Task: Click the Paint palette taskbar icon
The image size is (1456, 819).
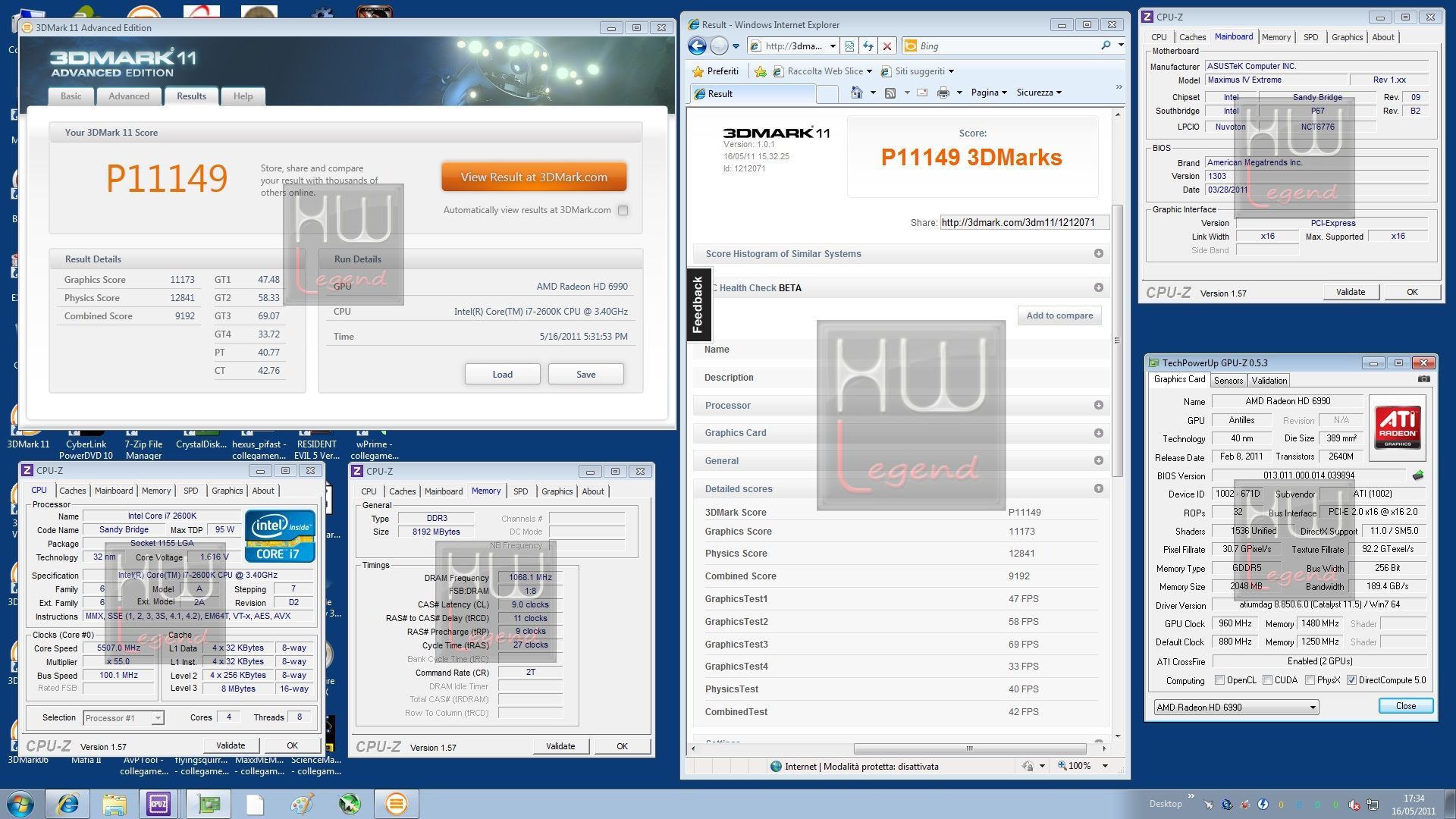Action: [x=302, y=804]
